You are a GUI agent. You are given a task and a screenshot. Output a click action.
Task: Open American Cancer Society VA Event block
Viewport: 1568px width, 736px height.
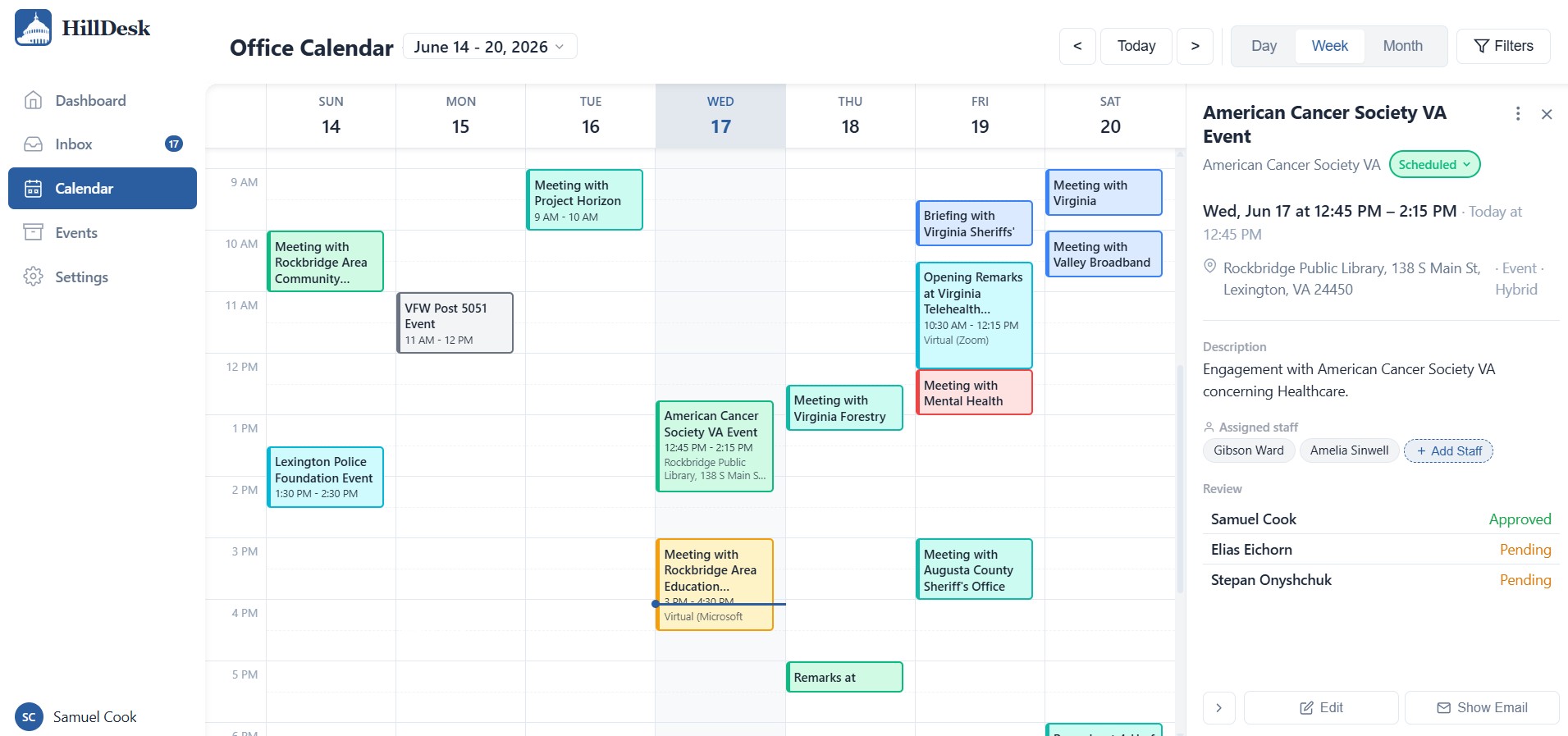tap(714, 446)
